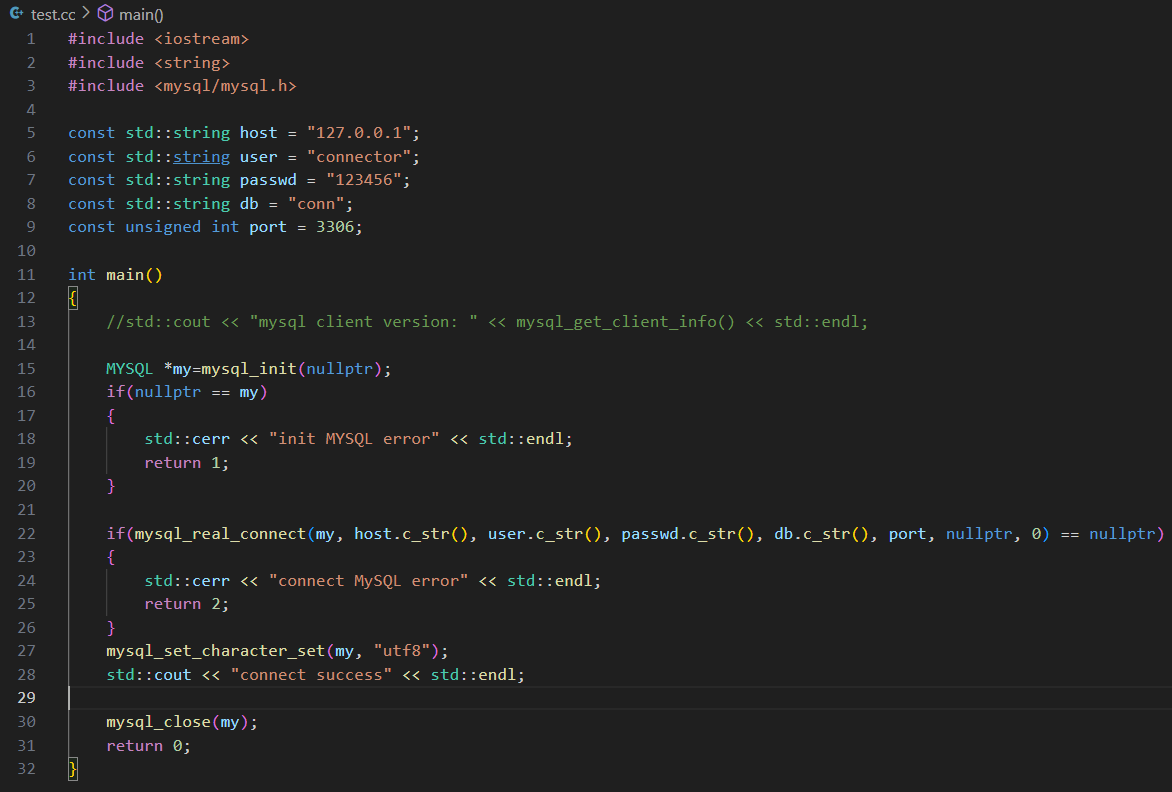Click the cube symbol icon beside main()
This screenshot has width=1172, height=792.
pos(105,13)
